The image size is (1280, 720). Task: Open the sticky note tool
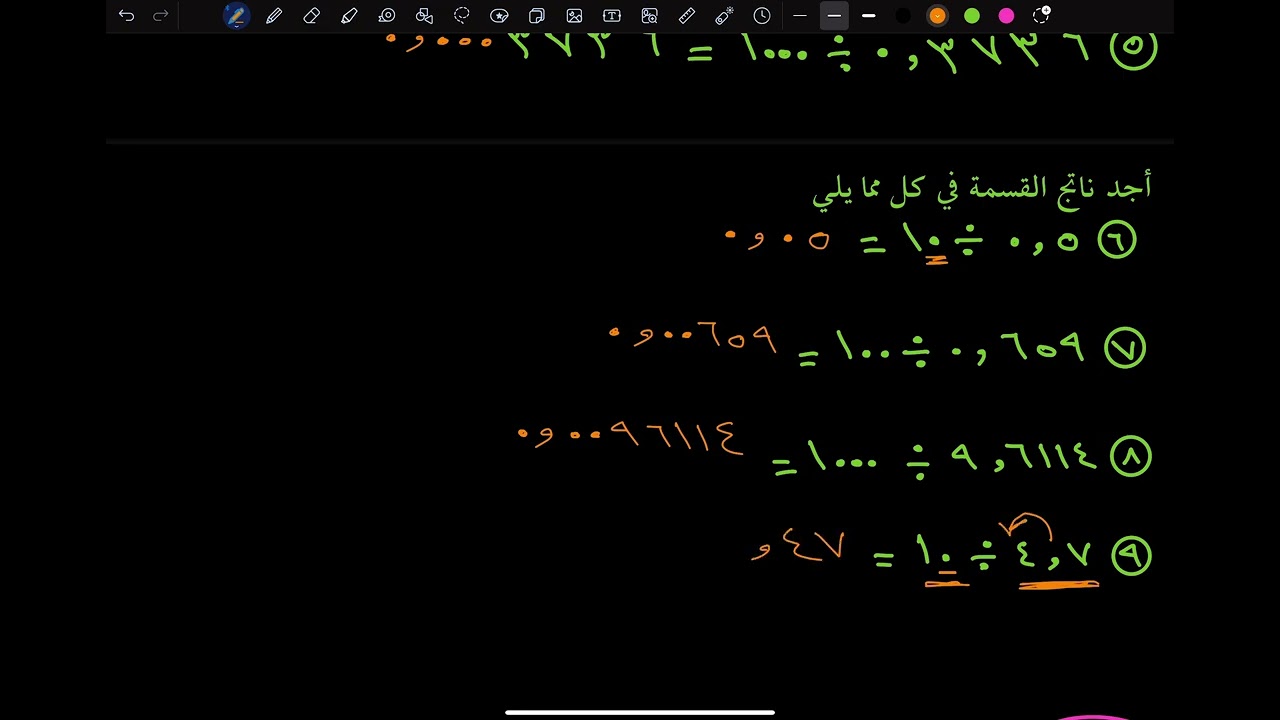pos(536,15)
